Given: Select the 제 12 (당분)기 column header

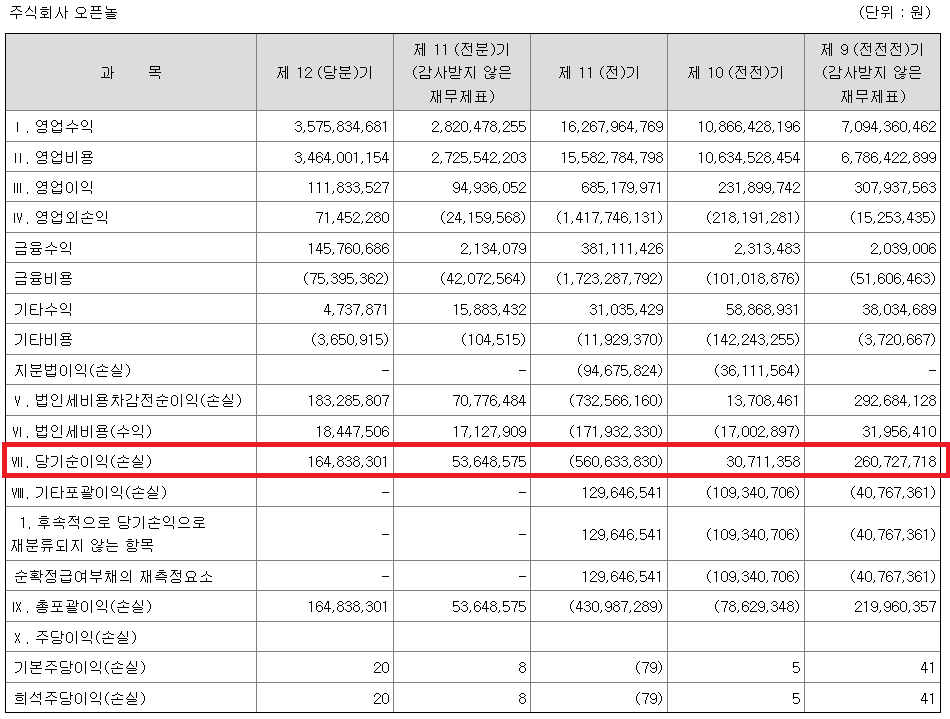Looking at the screenshot, I should coord(325,73).
